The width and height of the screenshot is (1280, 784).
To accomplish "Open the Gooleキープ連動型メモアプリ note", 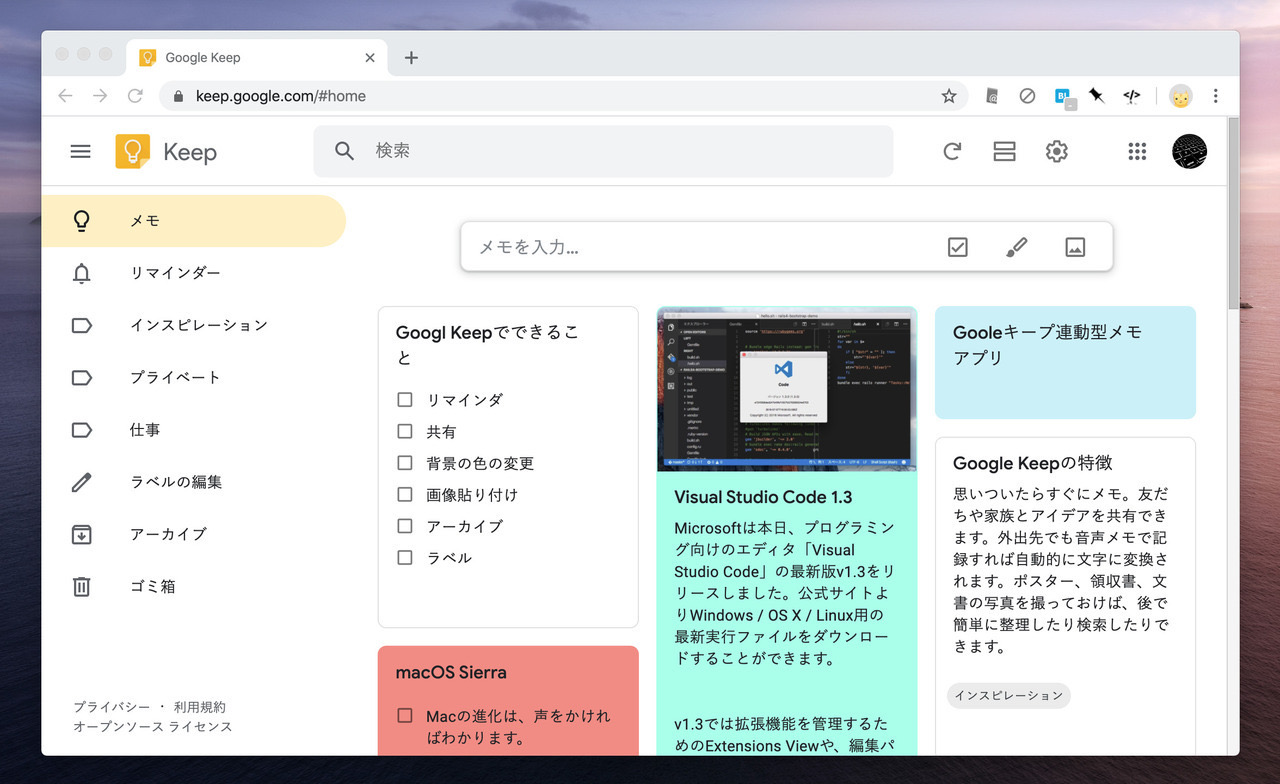I will point(1065,362).
